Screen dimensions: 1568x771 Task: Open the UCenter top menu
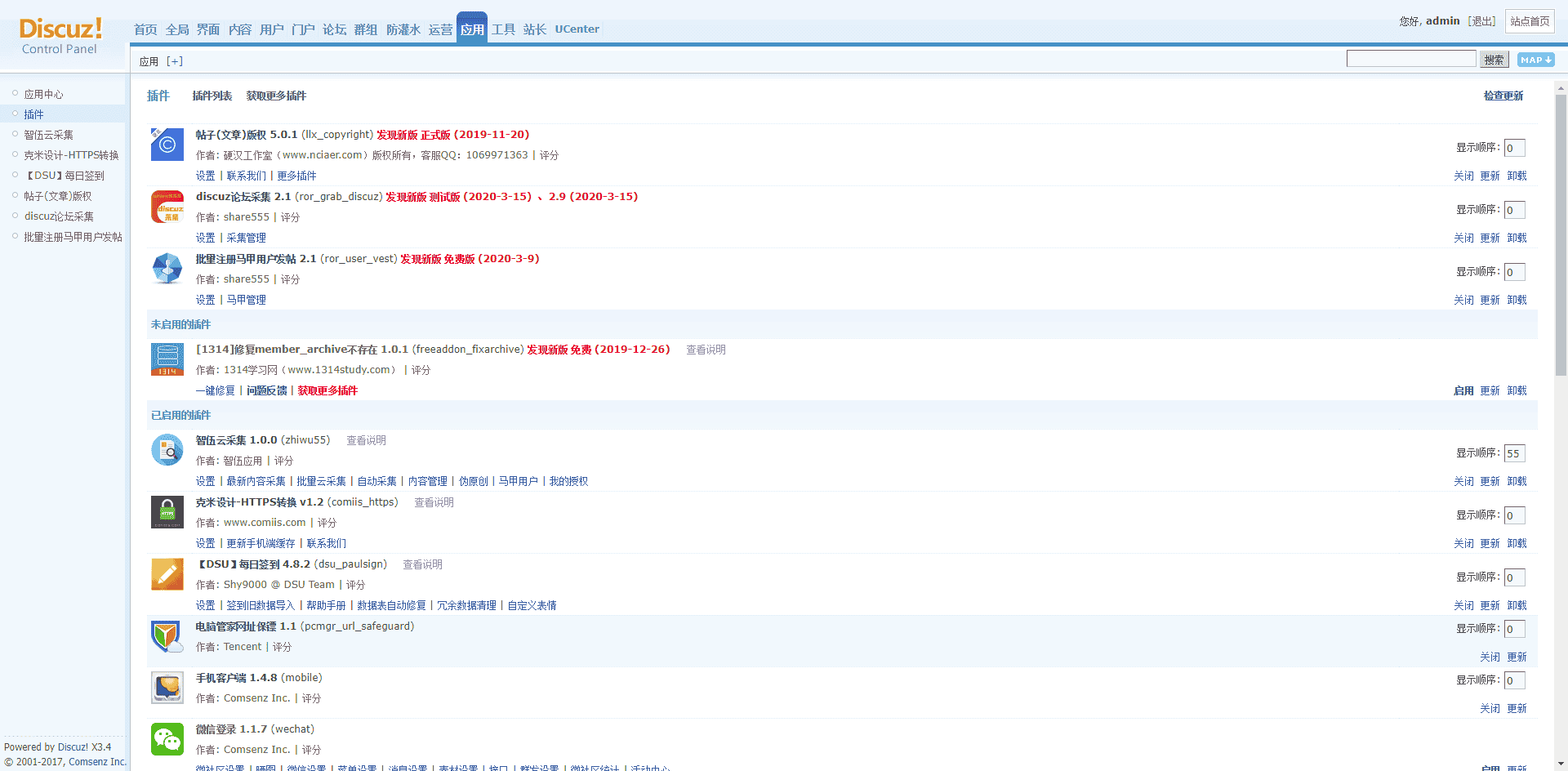pos(577,29)
